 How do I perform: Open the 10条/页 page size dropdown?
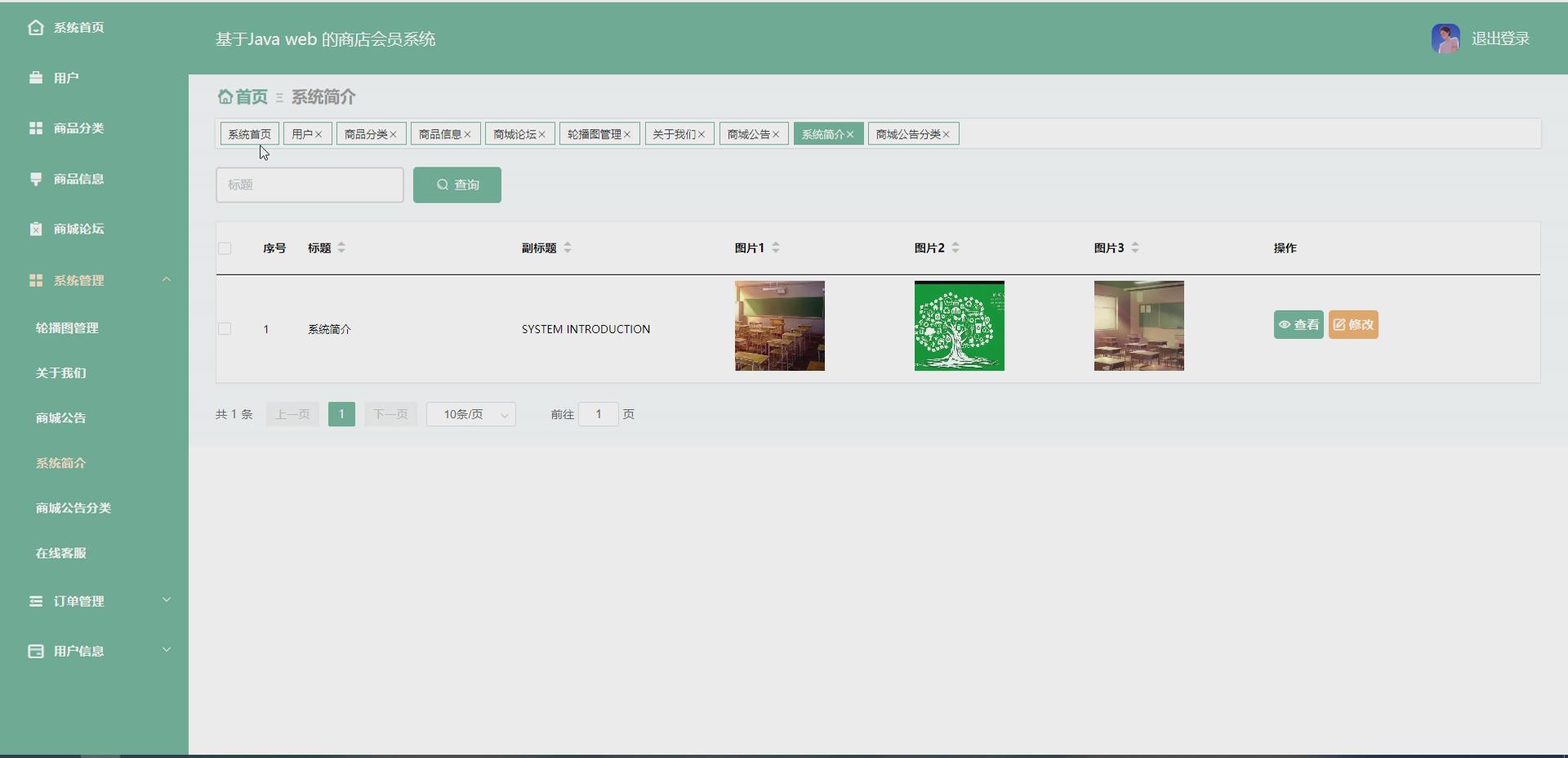470,414
